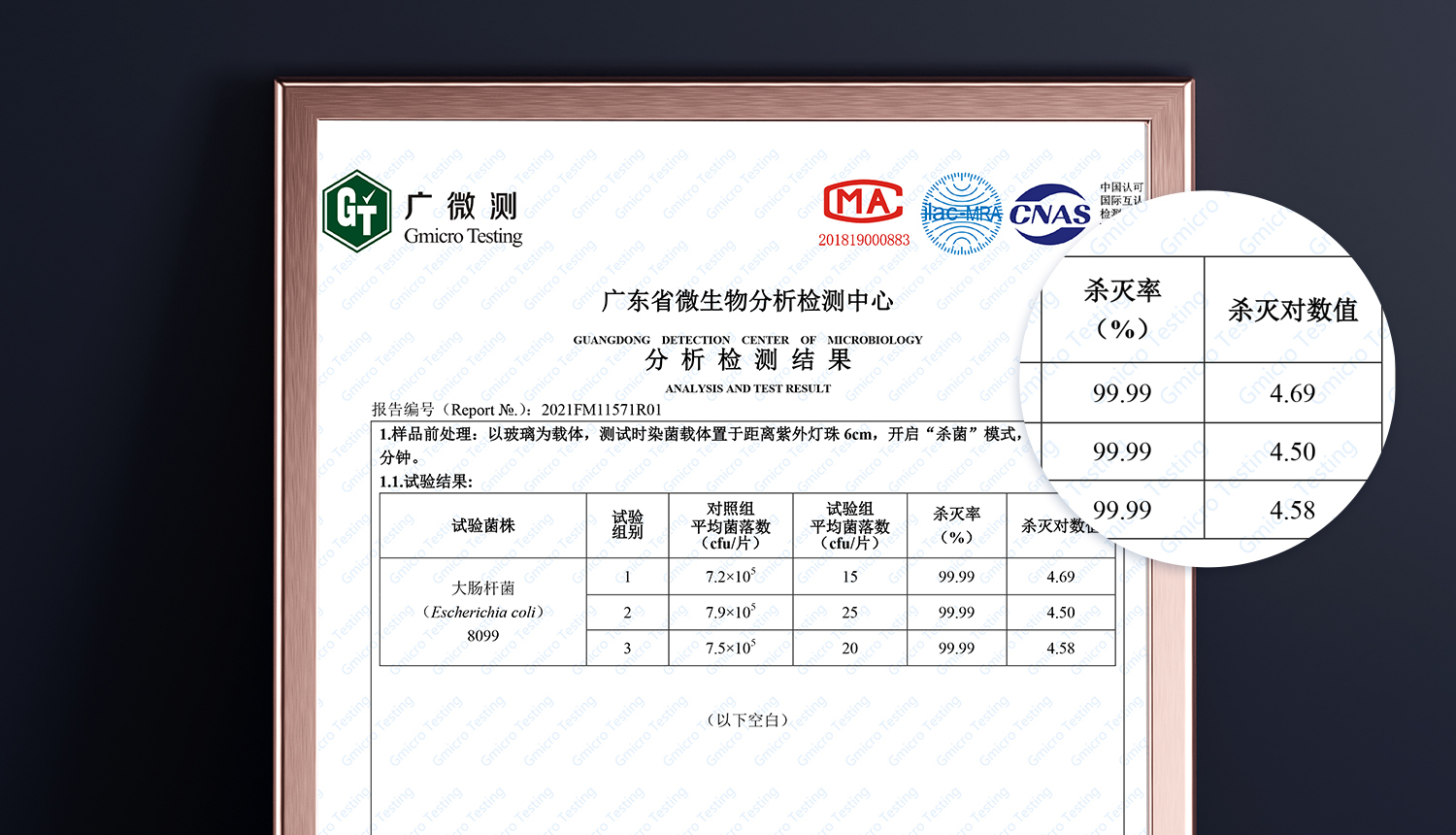Image resolution: width=1456 pixels, height=835 pixels.
Task: Click the heading 分析检测结果
Action: coord(747,360)
